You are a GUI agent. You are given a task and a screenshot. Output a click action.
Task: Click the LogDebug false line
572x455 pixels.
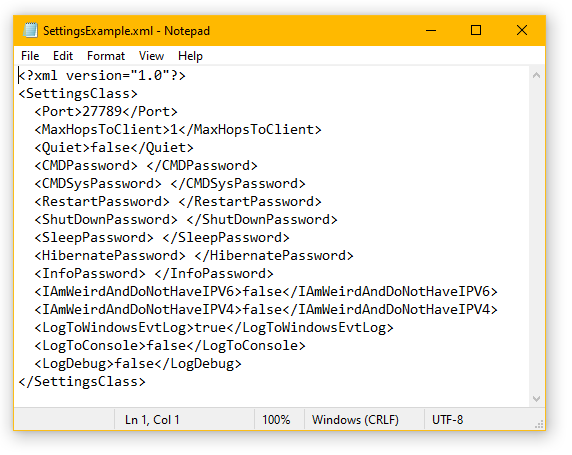point(138,364)
